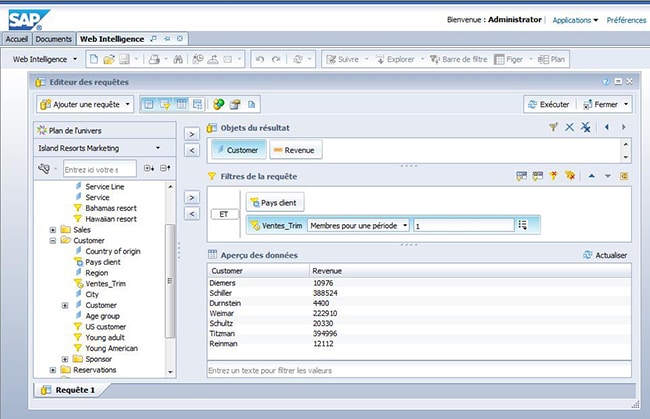The width and height of the screenshot is (650, 419).
Task: Open the Island Resorts Marketing universe dropdown
Action: tap(158, 148)
